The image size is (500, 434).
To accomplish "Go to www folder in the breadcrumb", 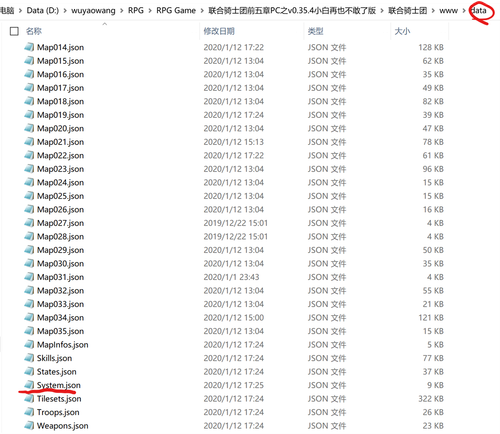I will (x=449, y=11).
